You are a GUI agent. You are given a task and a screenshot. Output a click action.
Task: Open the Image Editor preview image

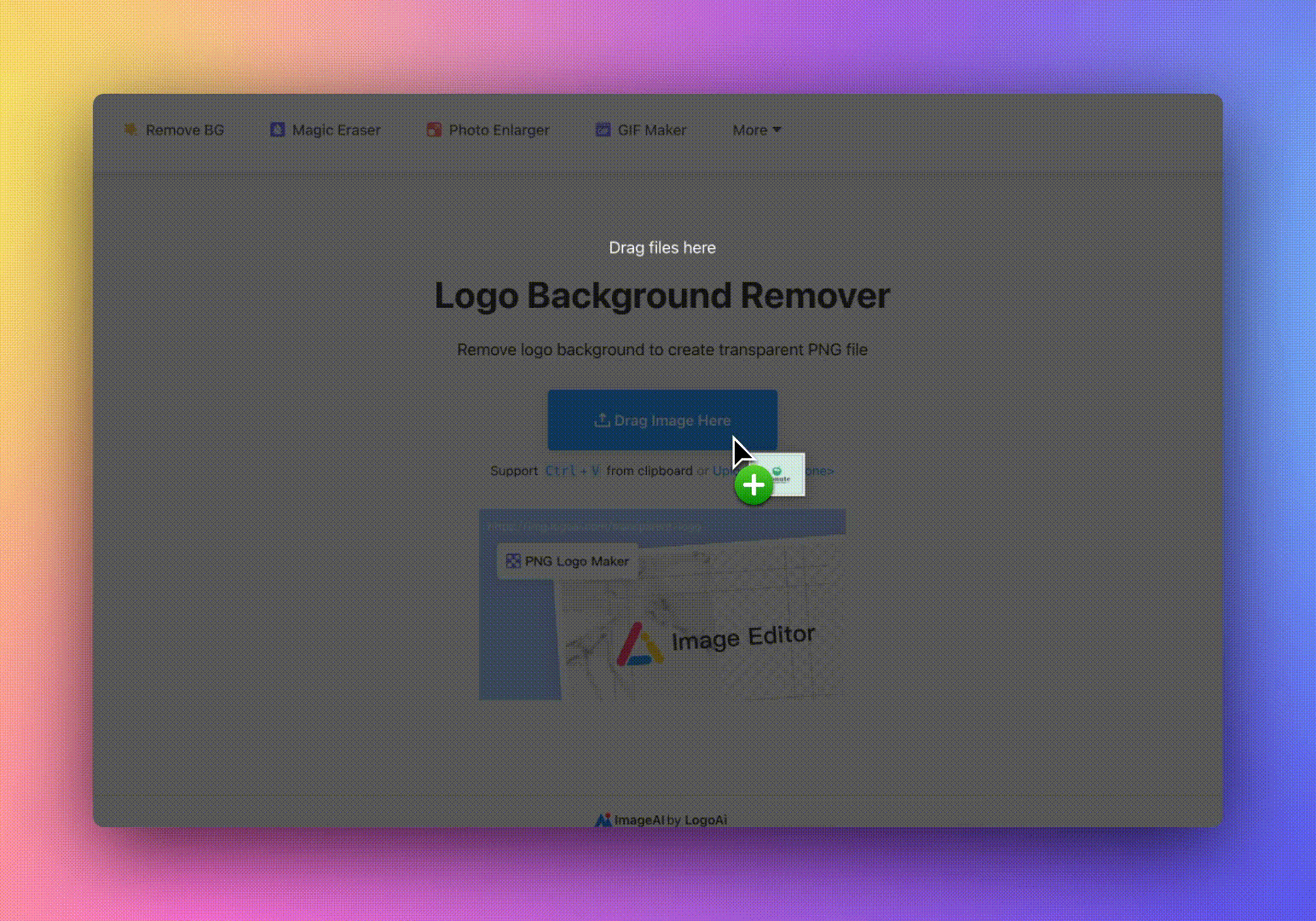[x=662, y=605]
